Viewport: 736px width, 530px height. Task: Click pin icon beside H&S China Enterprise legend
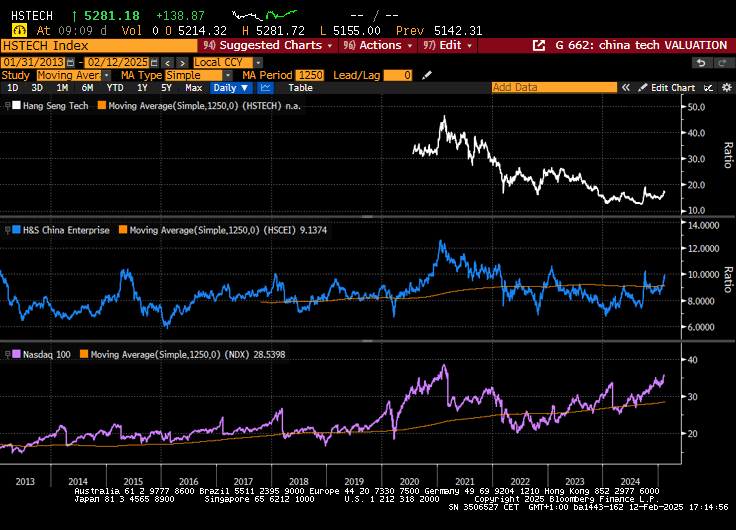tap(8, 230)
